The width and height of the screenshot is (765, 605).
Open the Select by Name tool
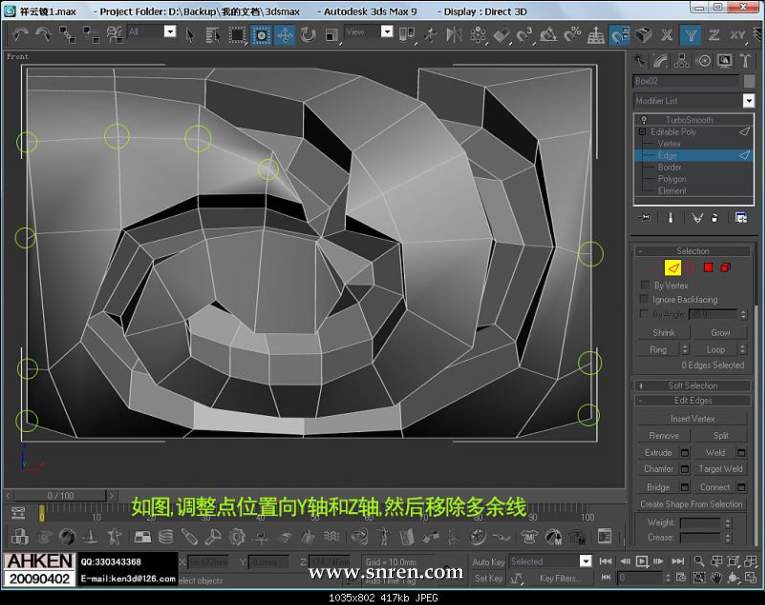pos(212,35)
